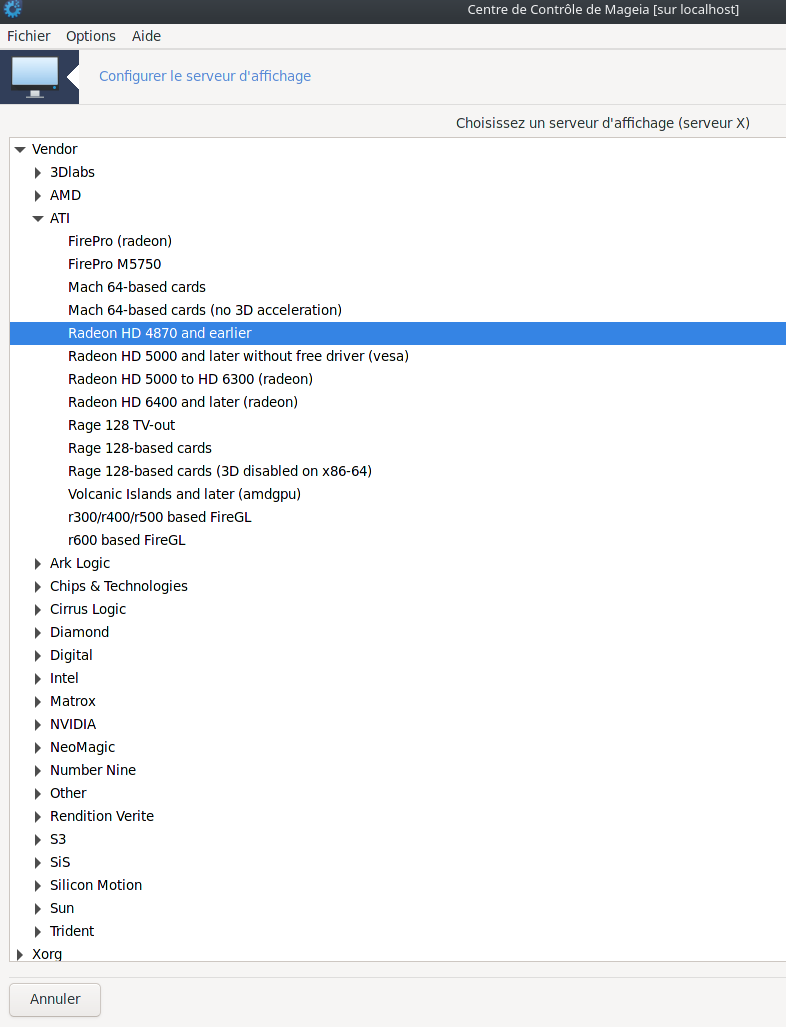Expand the Trident vendor node
The width and height of the screenshot is (786, 1027).
click(37, 931)
